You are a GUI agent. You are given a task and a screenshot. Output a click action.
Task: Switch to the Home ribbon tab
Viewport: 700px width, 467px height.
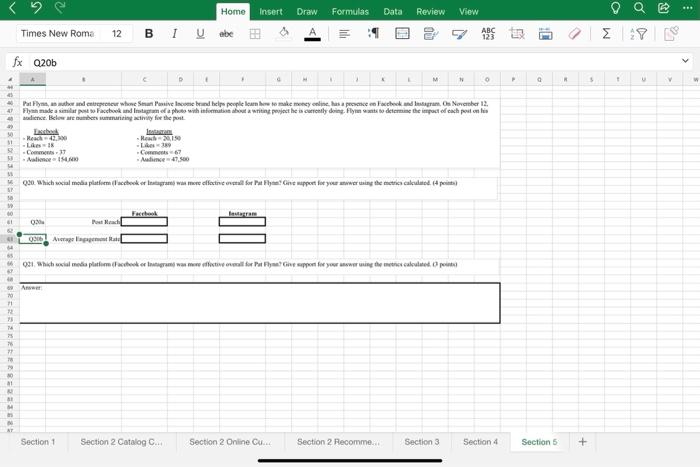click(x=233, y=12)
